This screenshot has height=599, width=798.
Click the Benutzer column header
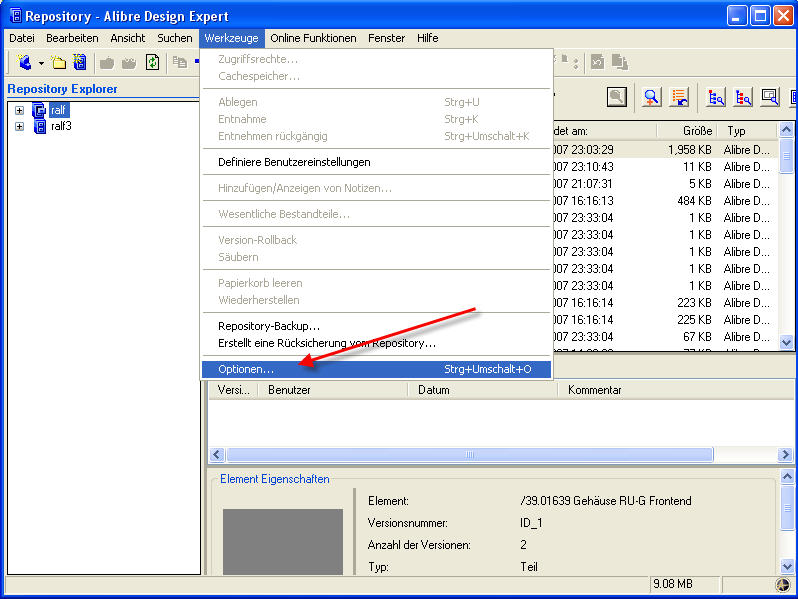tap(333, 390)
